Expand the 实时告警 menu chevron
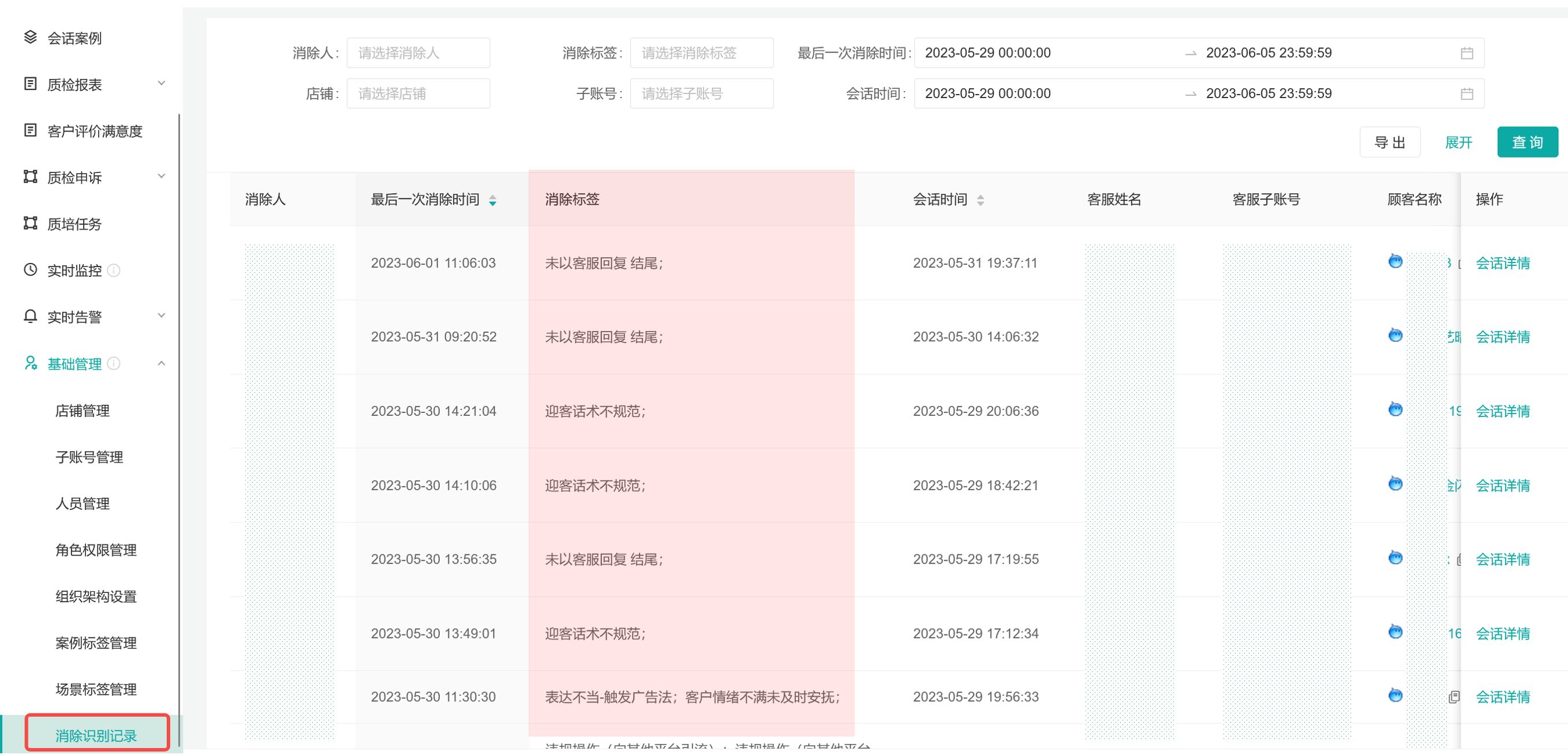This screenshot has width=1568, height=755. (162, 315)
